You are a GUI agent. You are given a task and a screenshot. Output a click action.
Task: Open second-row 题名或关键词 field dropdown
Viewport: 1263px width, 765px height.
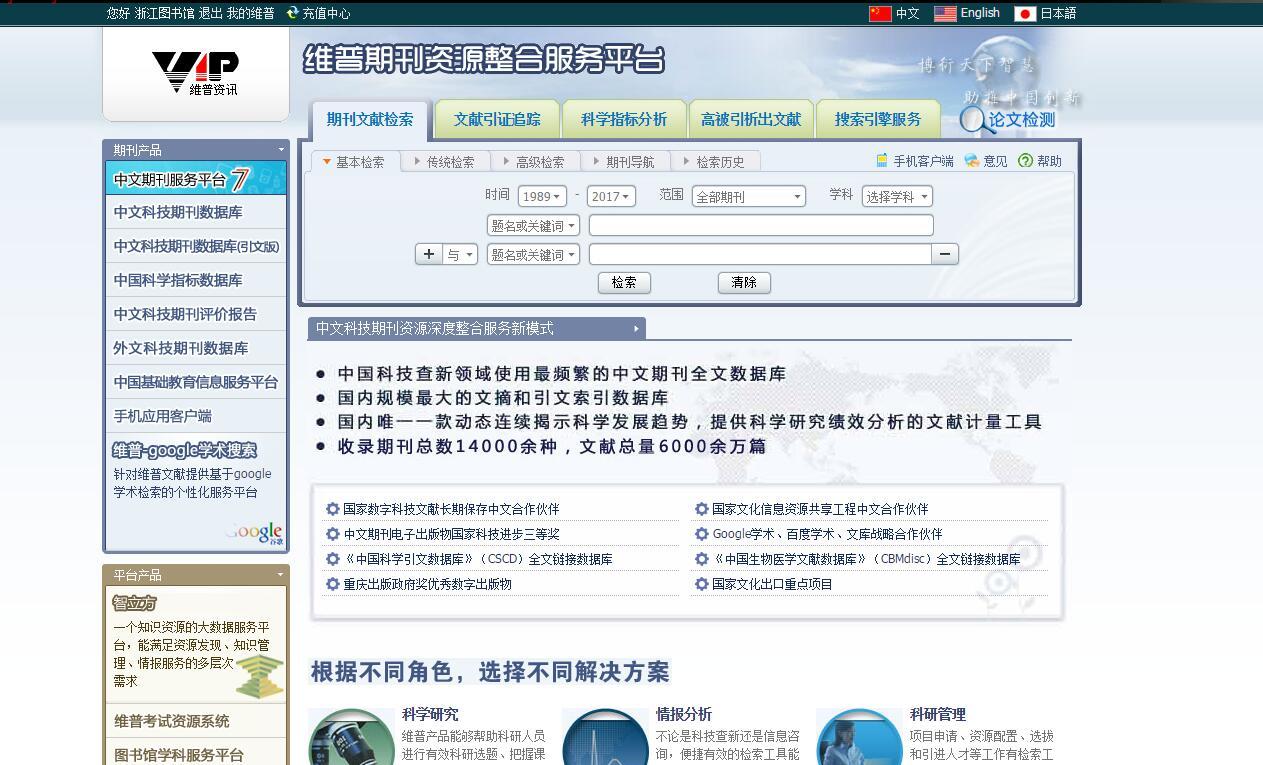tap(533, 255)
